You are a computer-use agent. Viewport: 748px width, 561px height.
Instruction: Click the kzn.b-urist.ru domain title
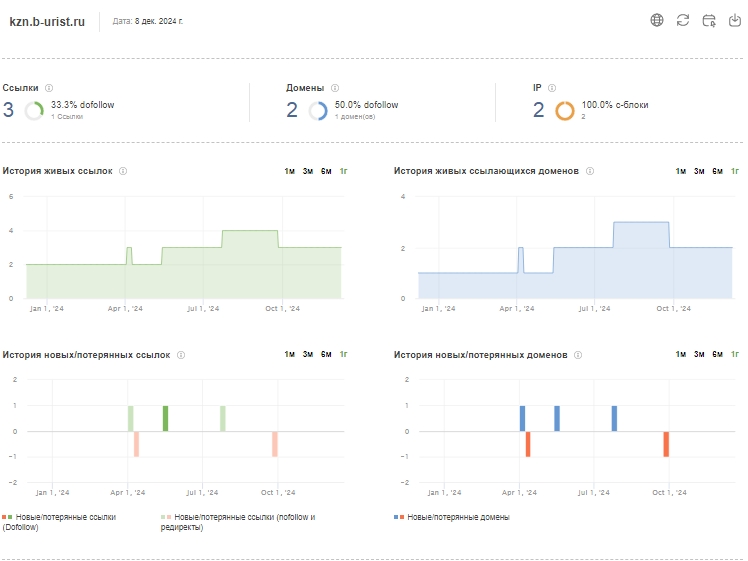click(47, 22)
